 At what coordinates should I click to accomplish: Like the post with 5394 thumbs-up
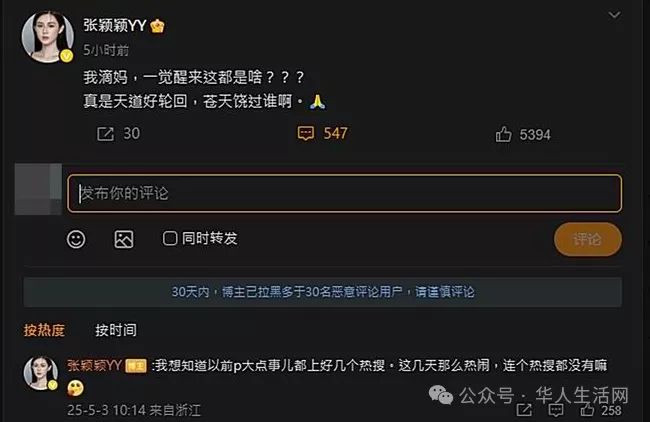[x=503, y=134]
